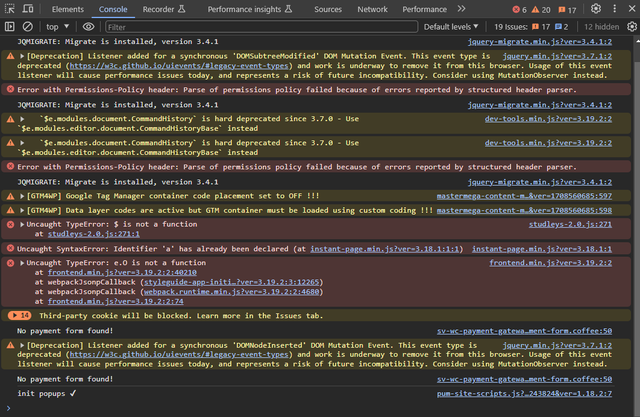Open console settings gear icon
The image size is (640, 417).
pyautogui.click(x=632, y=27)
